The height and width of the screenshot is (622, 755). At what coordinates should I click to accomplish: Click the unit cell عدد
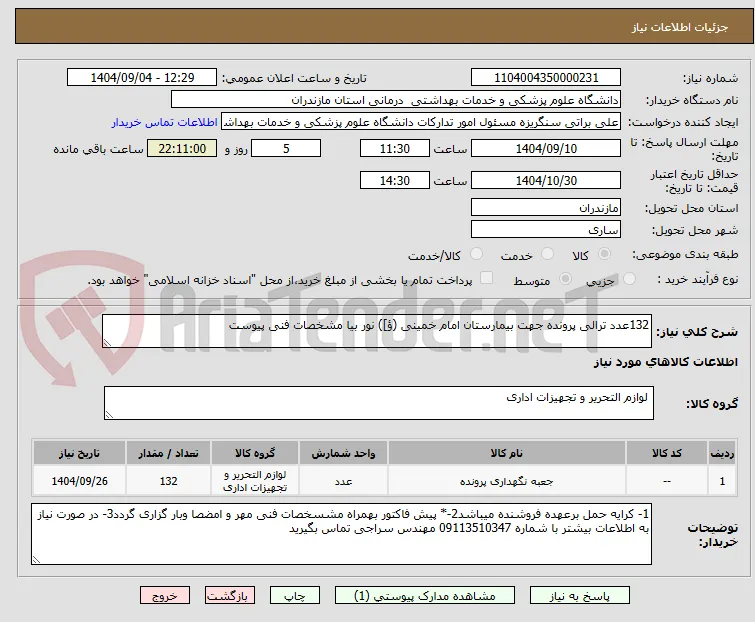pyautogui.click(x=343, y=481)
